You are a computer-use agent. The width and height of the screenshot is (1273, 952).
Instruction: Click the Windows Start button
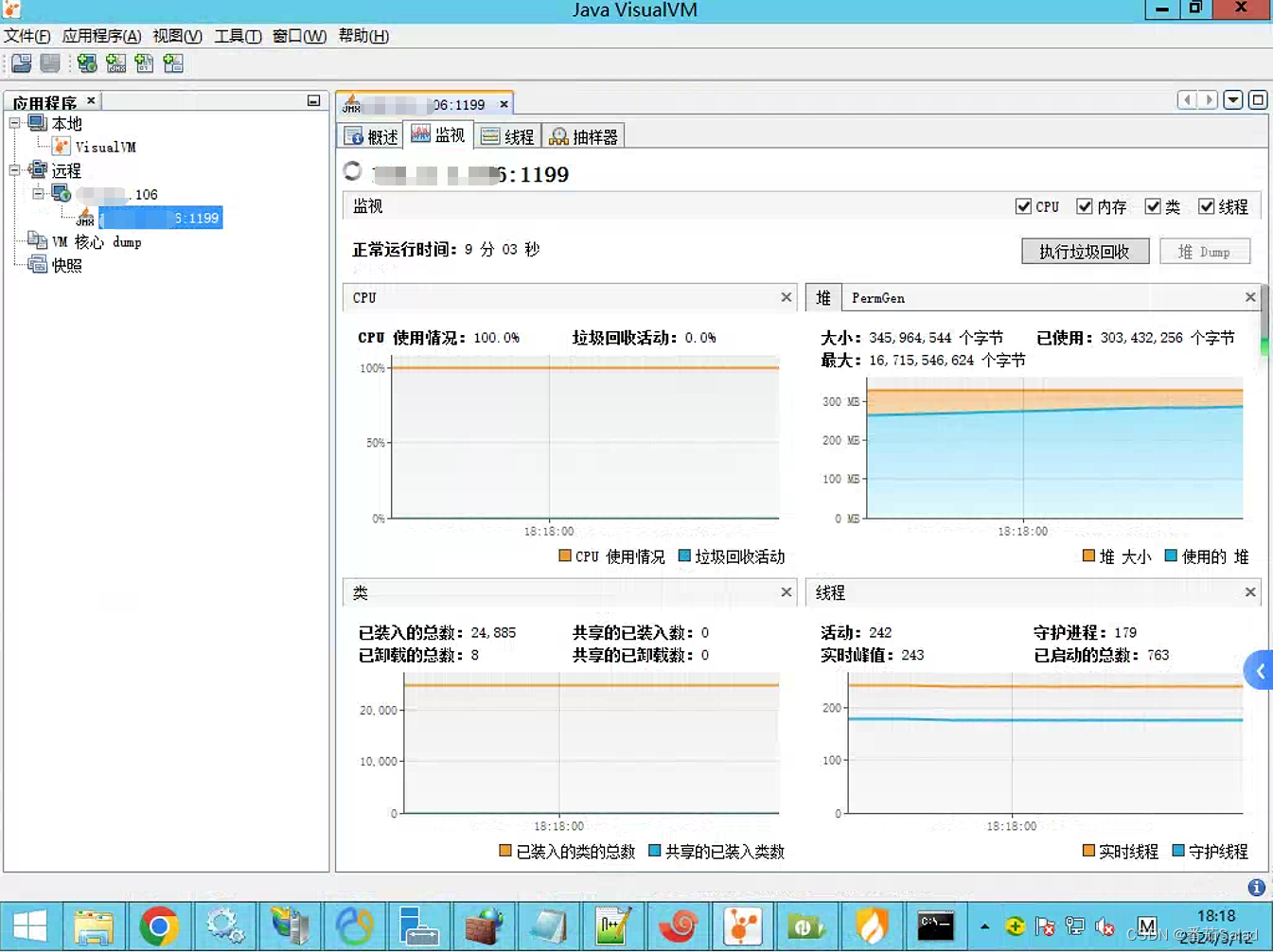coord(30,926)
